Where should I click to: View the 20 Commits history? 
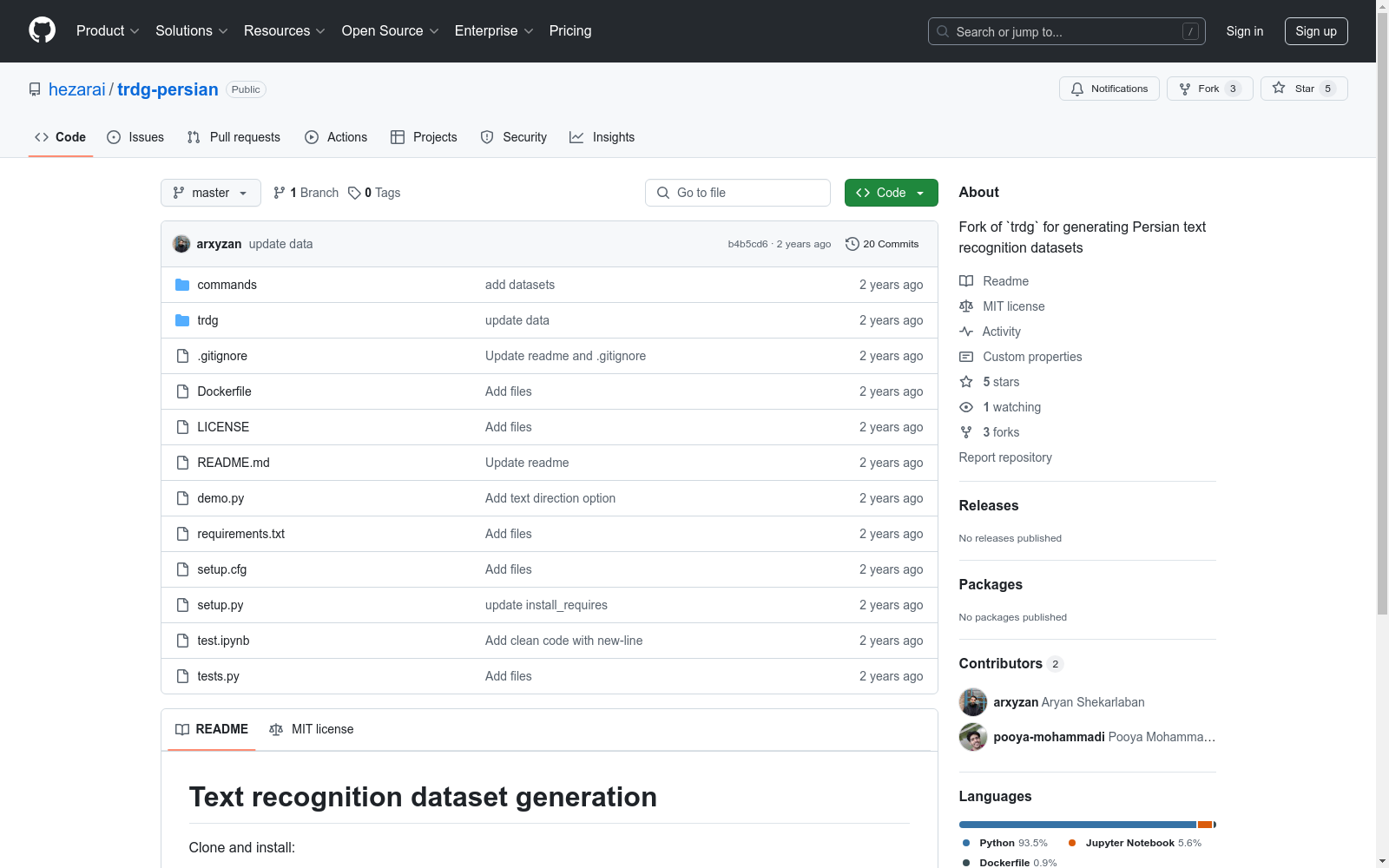[x=882, y=244]
